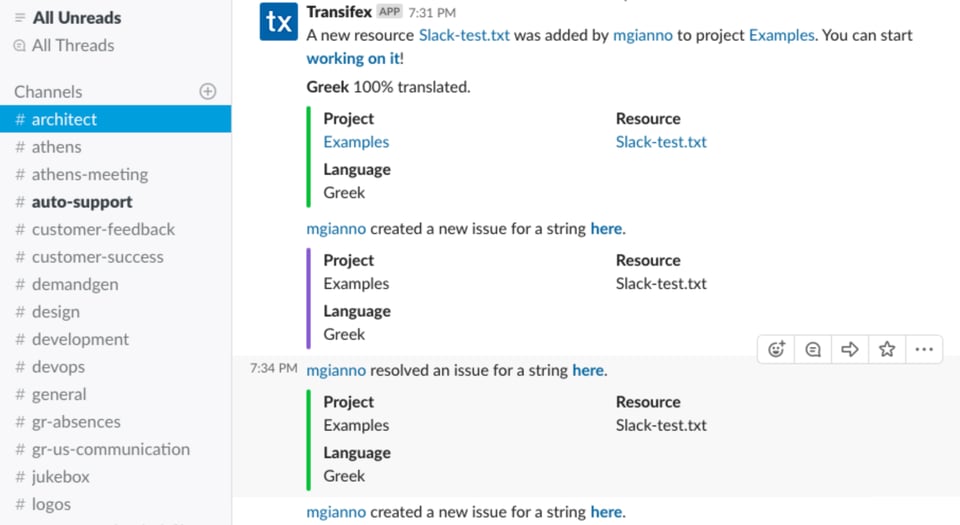
Task: Add a channel with the plus icon
Action: (208, 92)
